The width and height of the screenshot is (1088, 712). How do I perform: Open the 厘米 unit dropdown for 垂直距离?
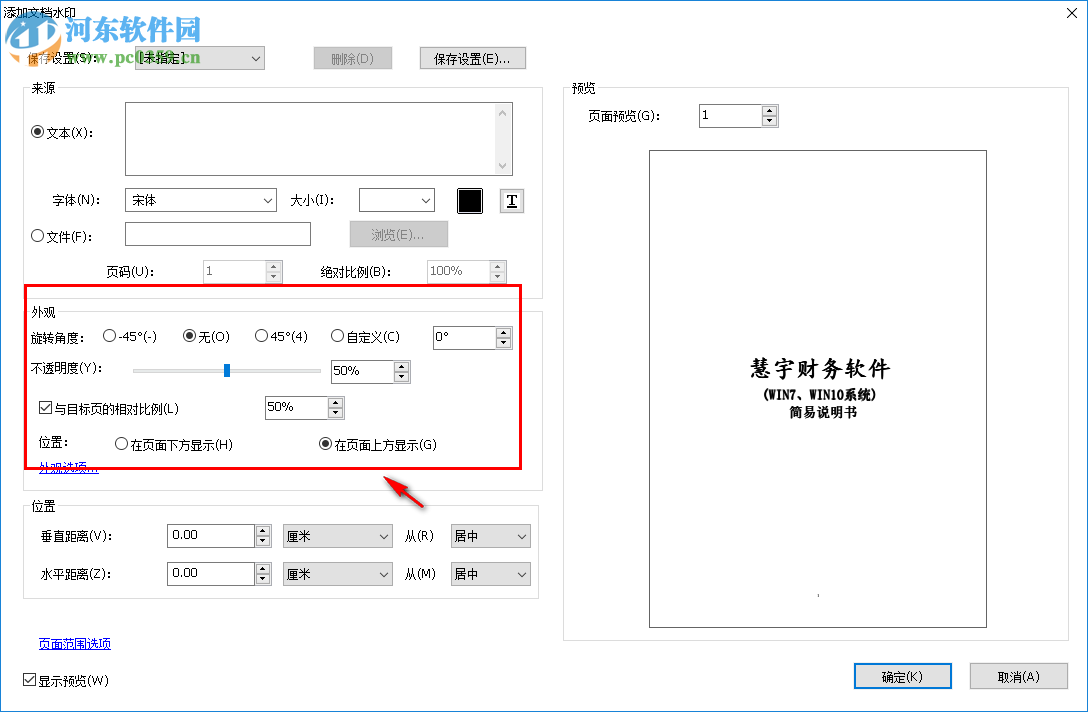point(337,535)
